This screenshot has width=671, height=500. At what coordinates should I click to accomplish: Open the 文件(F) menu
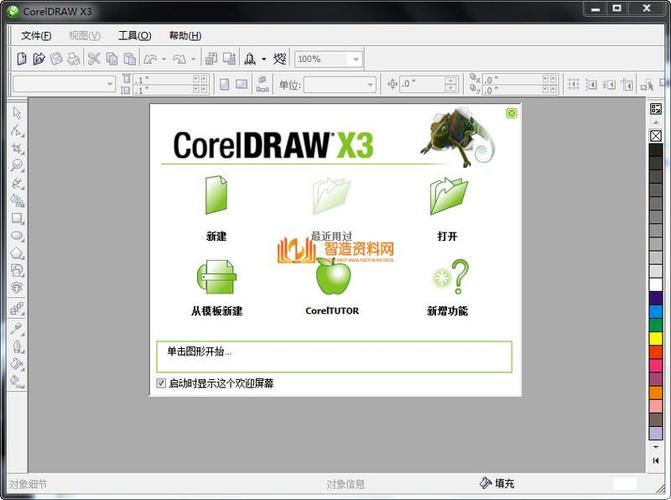[x=36, y=36]
